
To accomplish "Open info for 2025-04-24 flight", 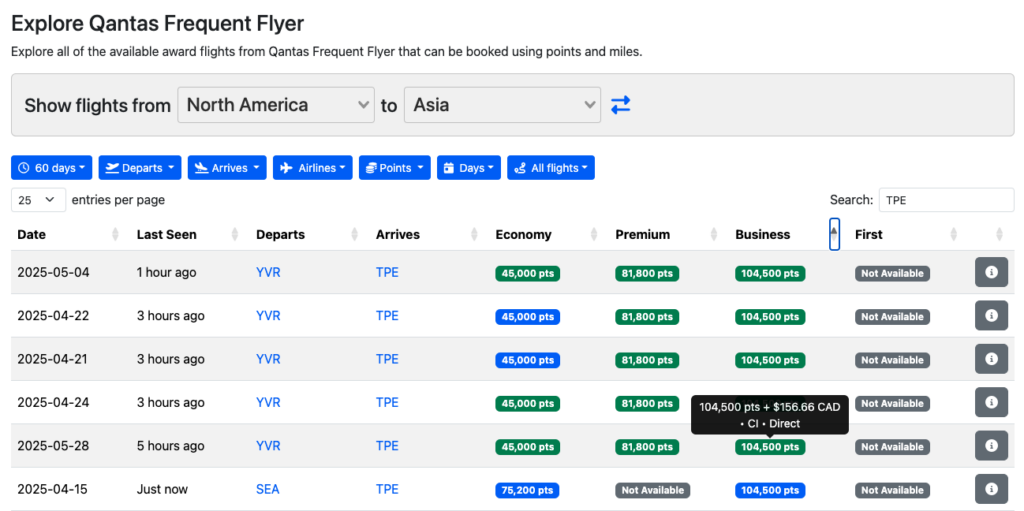I will 991,403.
